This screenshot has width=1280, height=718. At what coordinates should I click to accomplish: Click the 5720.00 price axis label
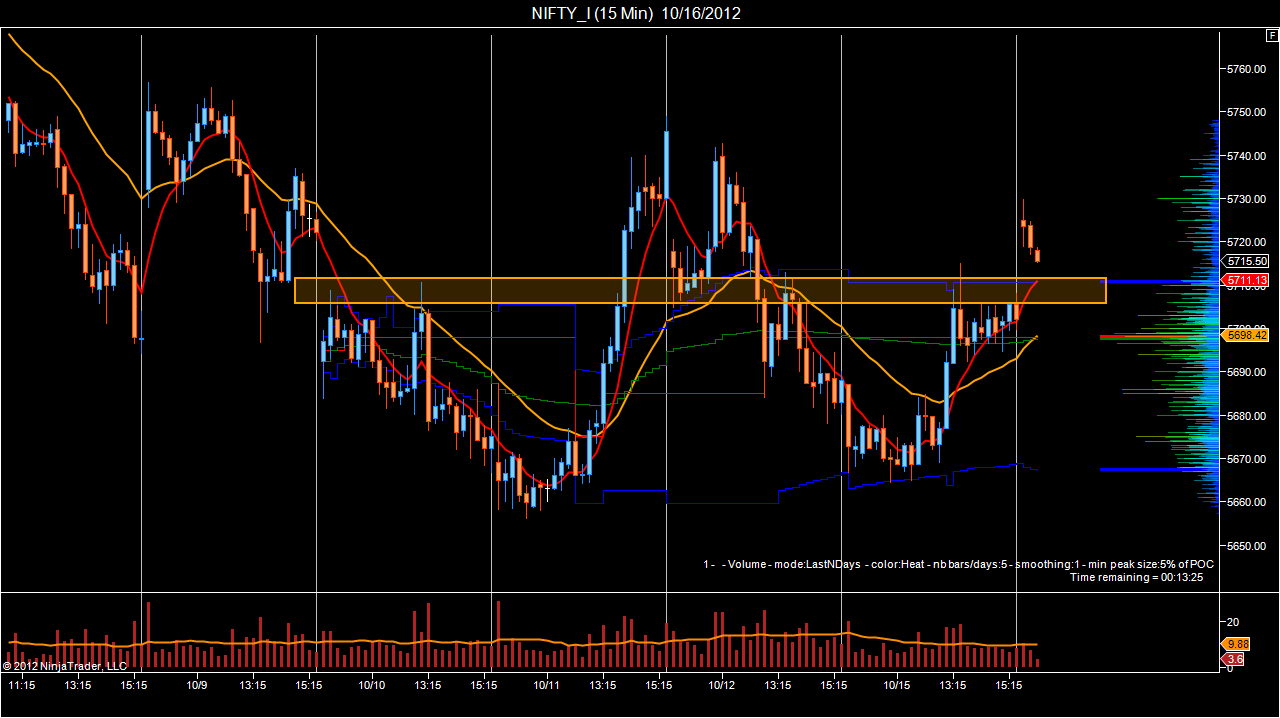click(1246, 242)
